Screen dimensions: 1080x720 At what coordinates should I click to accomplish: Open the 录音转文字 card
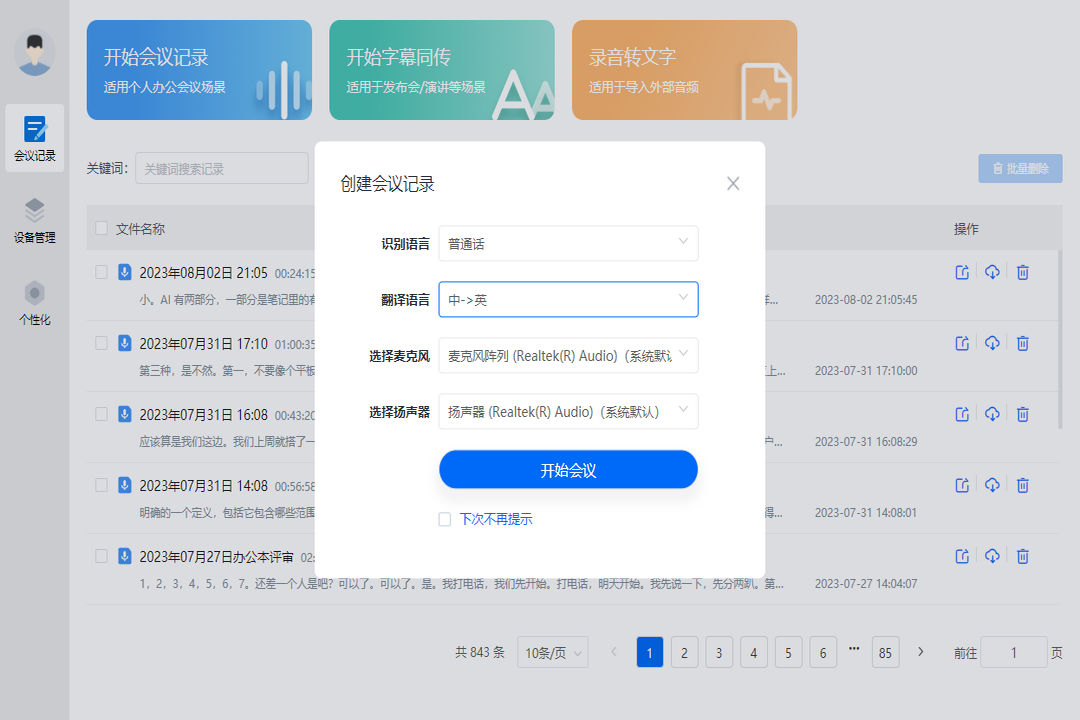684,70
